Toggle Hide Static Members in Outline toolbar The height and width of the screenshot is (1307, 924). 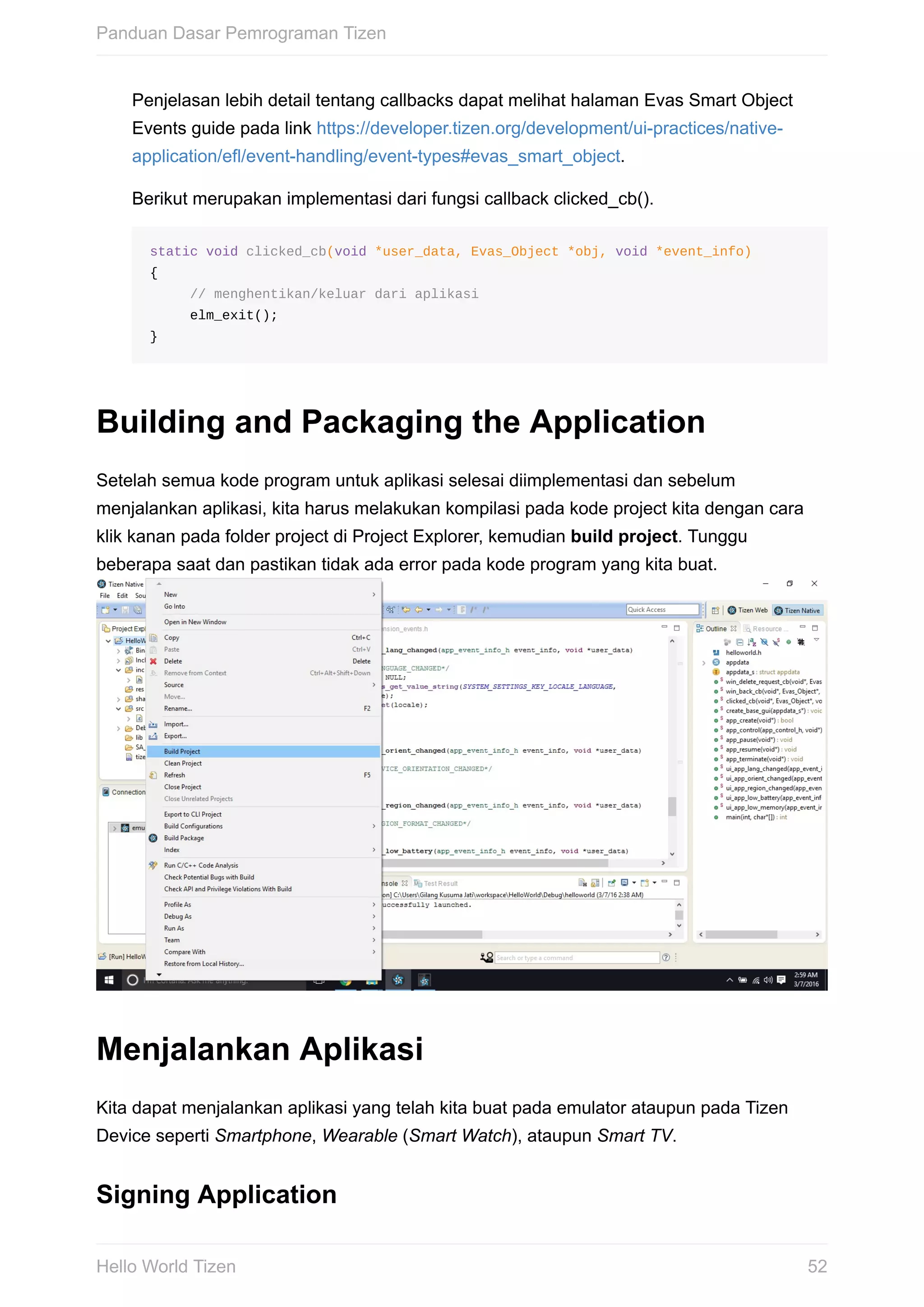pyautogui.click(x=776, y=642)
